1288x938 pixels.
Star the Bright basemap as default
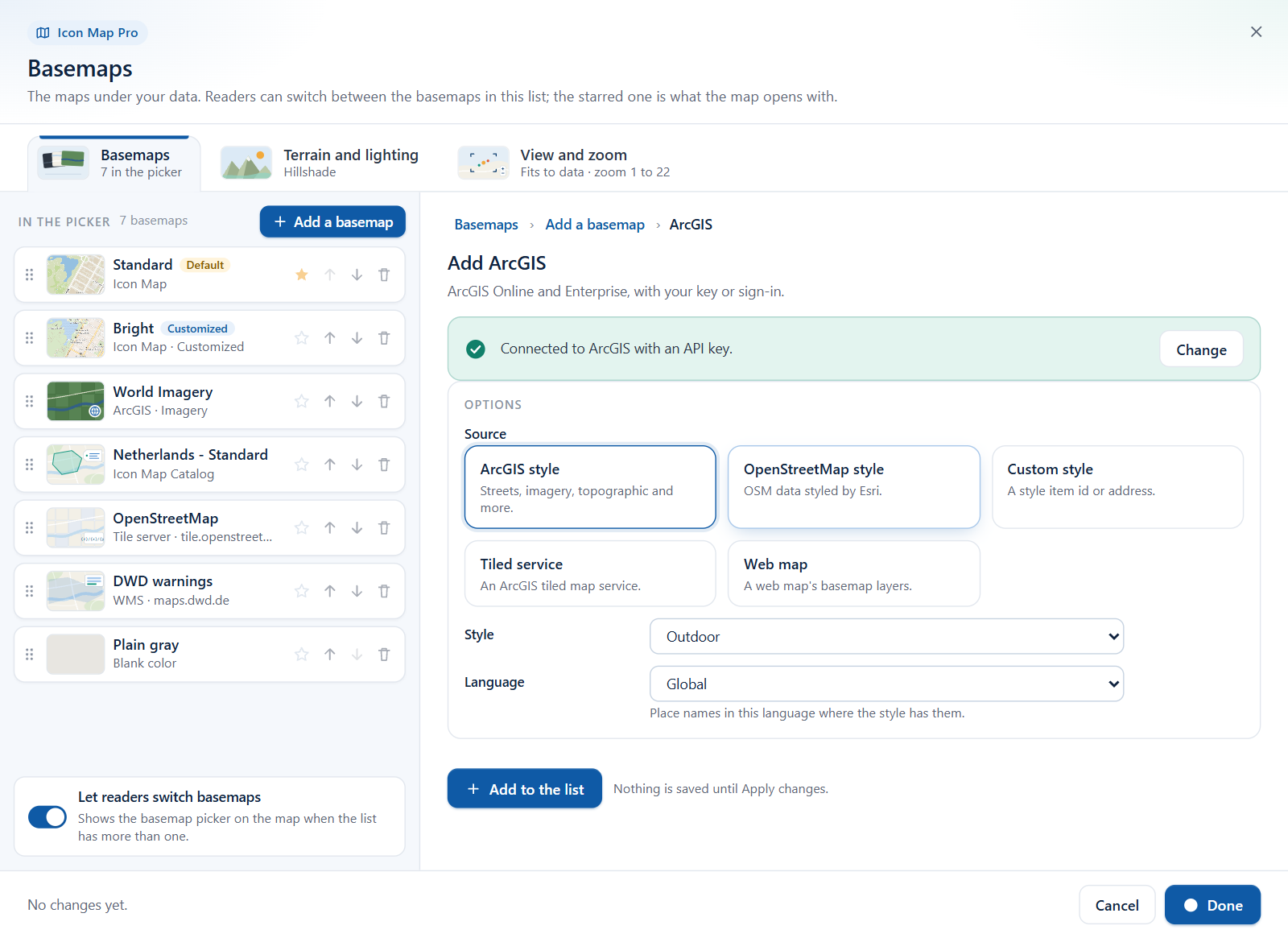(x=302, y=338)
